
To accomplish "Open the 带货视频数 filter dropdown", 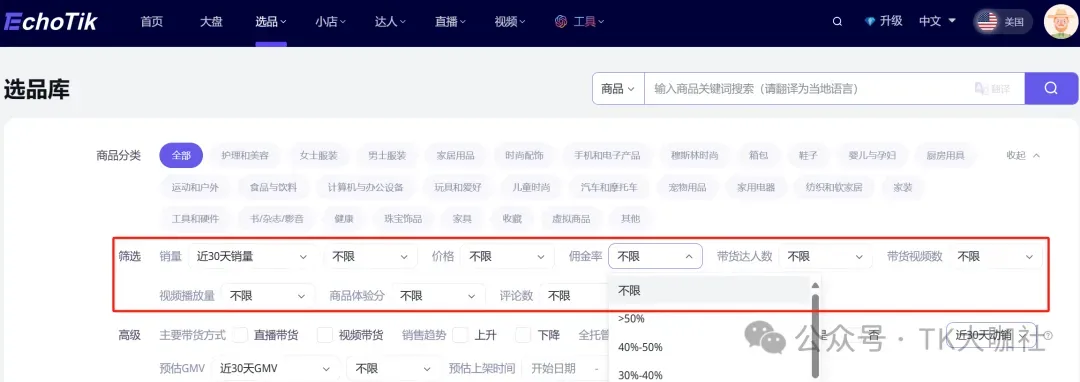I will [995, 256].
